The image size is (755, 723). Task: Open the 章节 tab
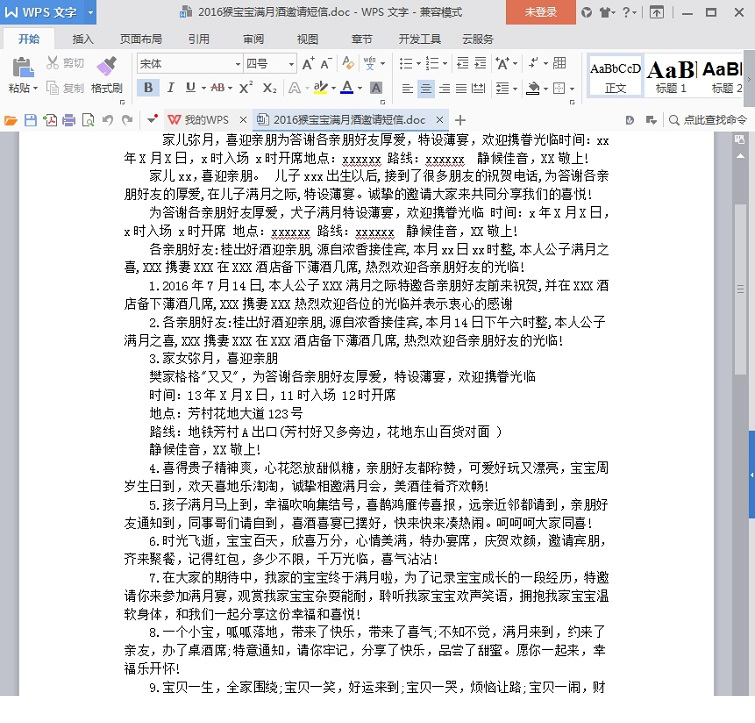coord(362,39)
